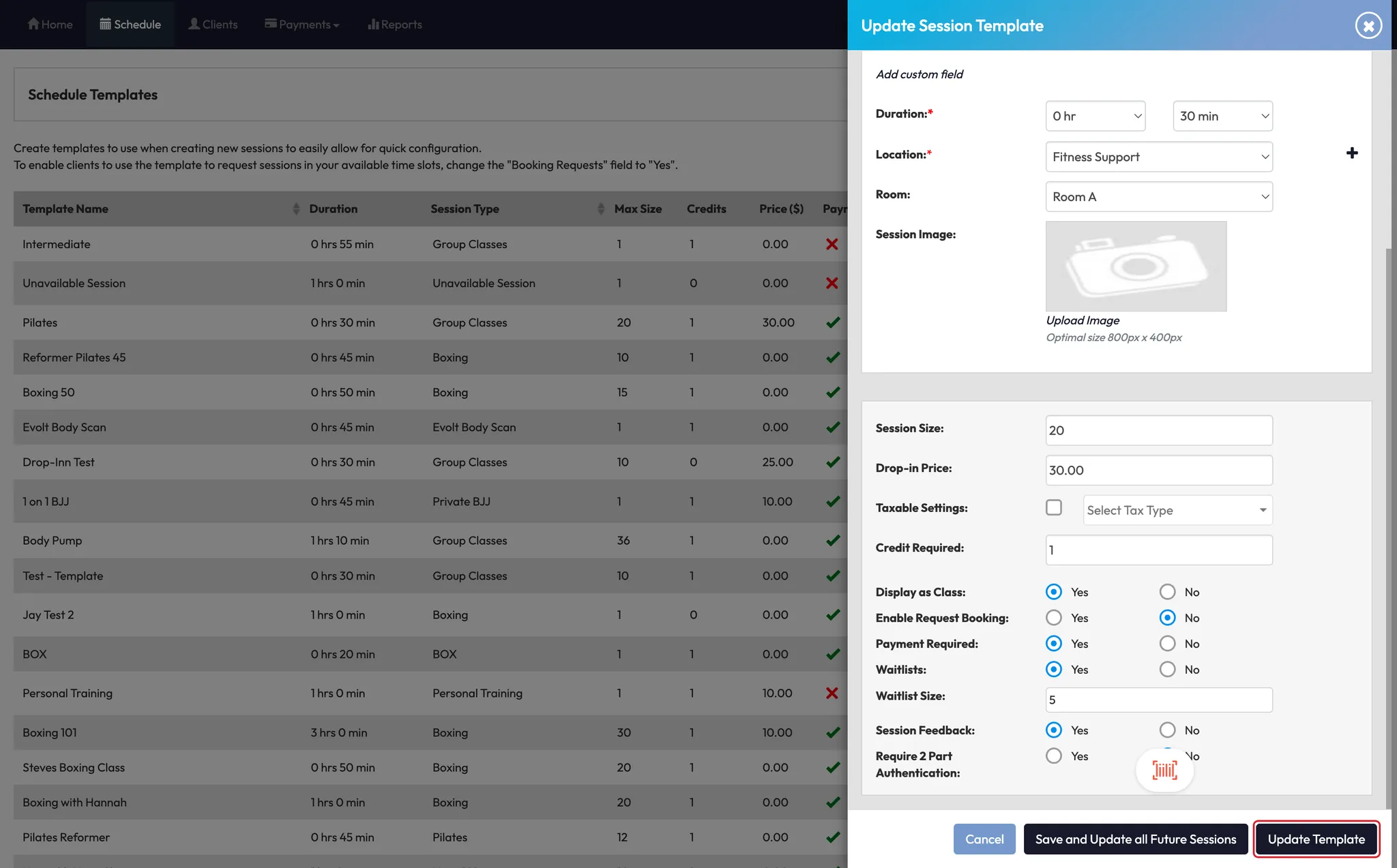
Task: Open the duration hours dropdown
Action: 1095,116
